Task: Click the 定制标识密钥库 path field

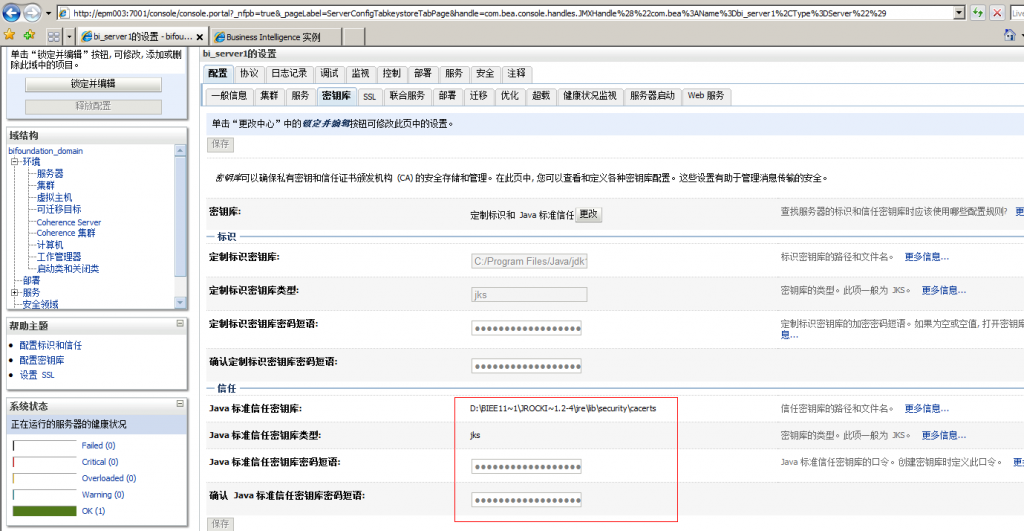Action: point(529,261)
